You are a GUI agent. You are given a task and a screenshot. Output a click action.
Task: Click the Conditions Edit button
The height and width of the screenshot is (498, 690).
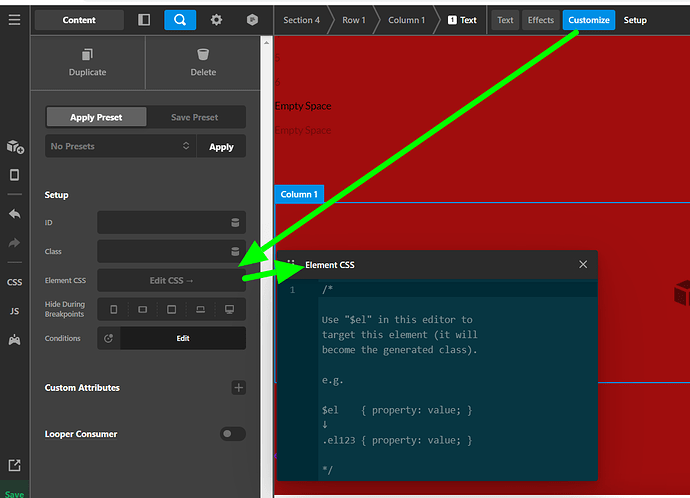click(x=183, y=338)
